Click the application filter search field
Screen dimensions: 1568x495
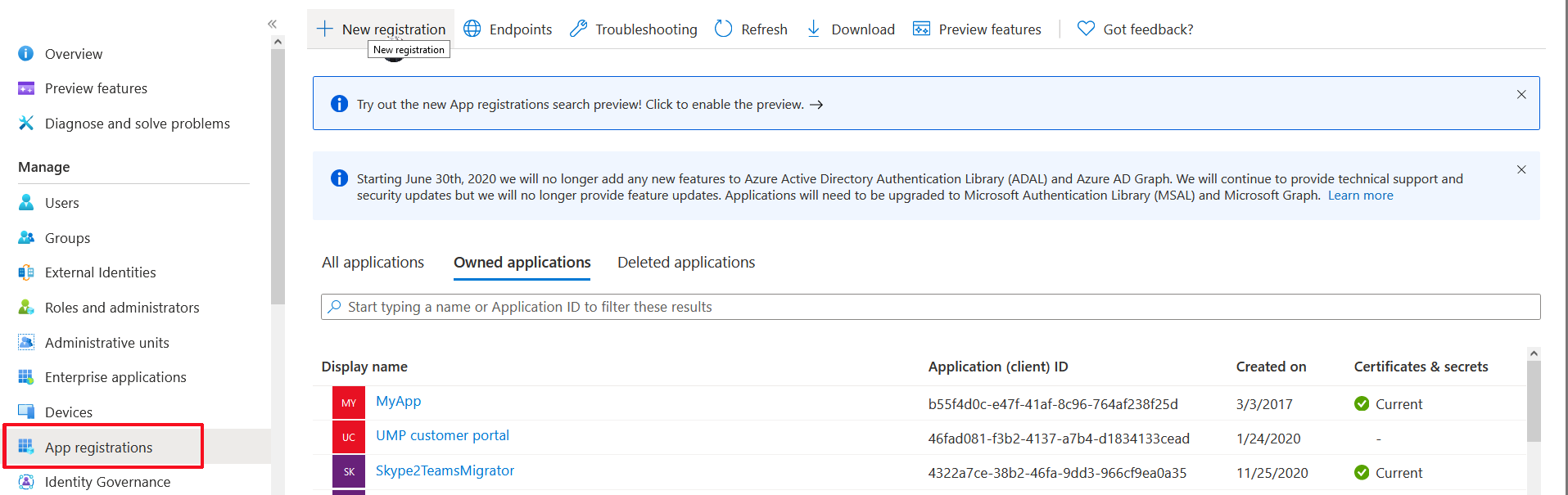[930, 307]
